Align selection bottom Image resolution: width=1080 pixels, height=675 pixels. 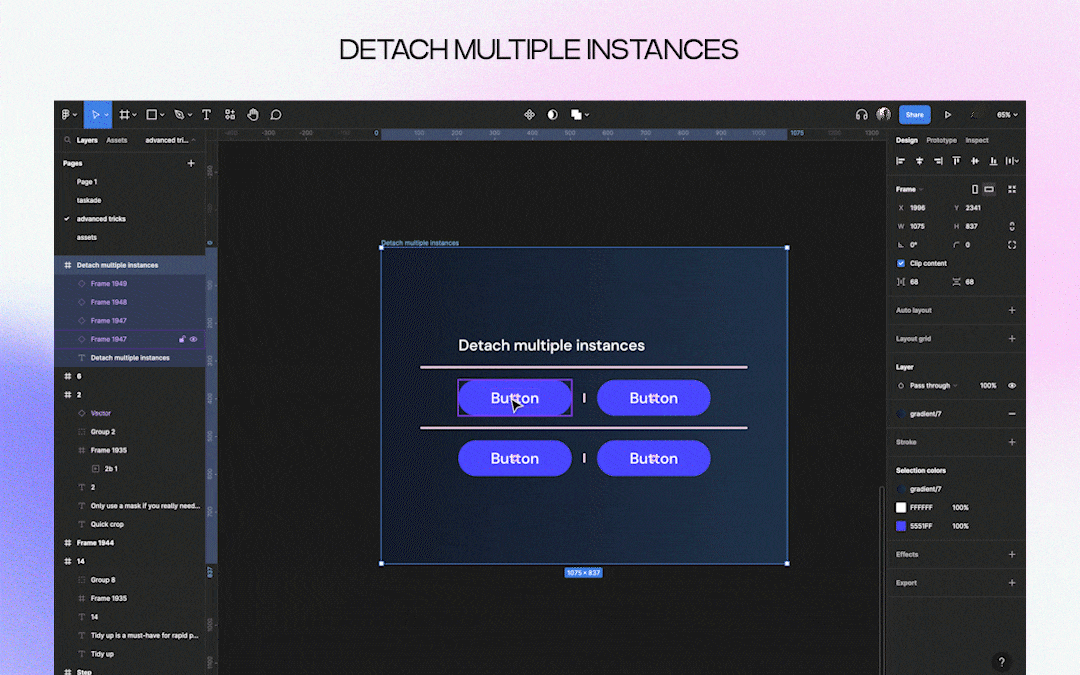[993, 161]
